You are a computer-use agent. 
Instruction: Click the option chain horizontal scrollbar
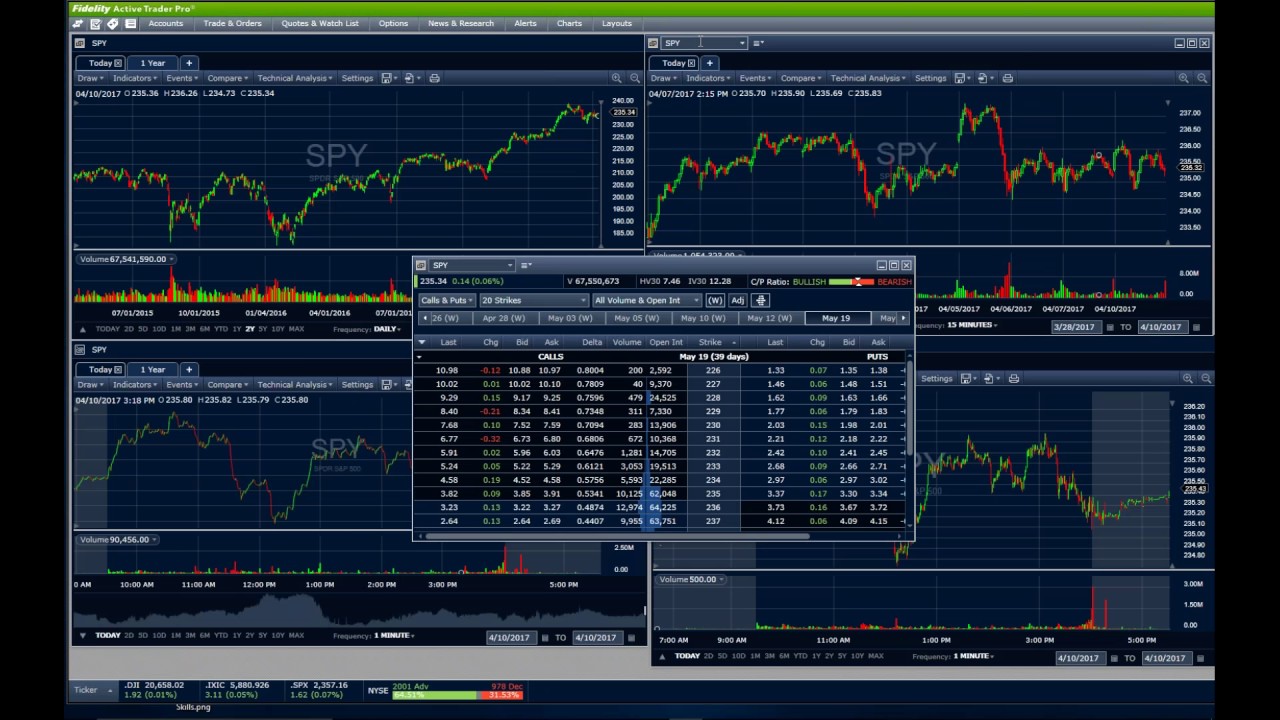pos(618,536)
